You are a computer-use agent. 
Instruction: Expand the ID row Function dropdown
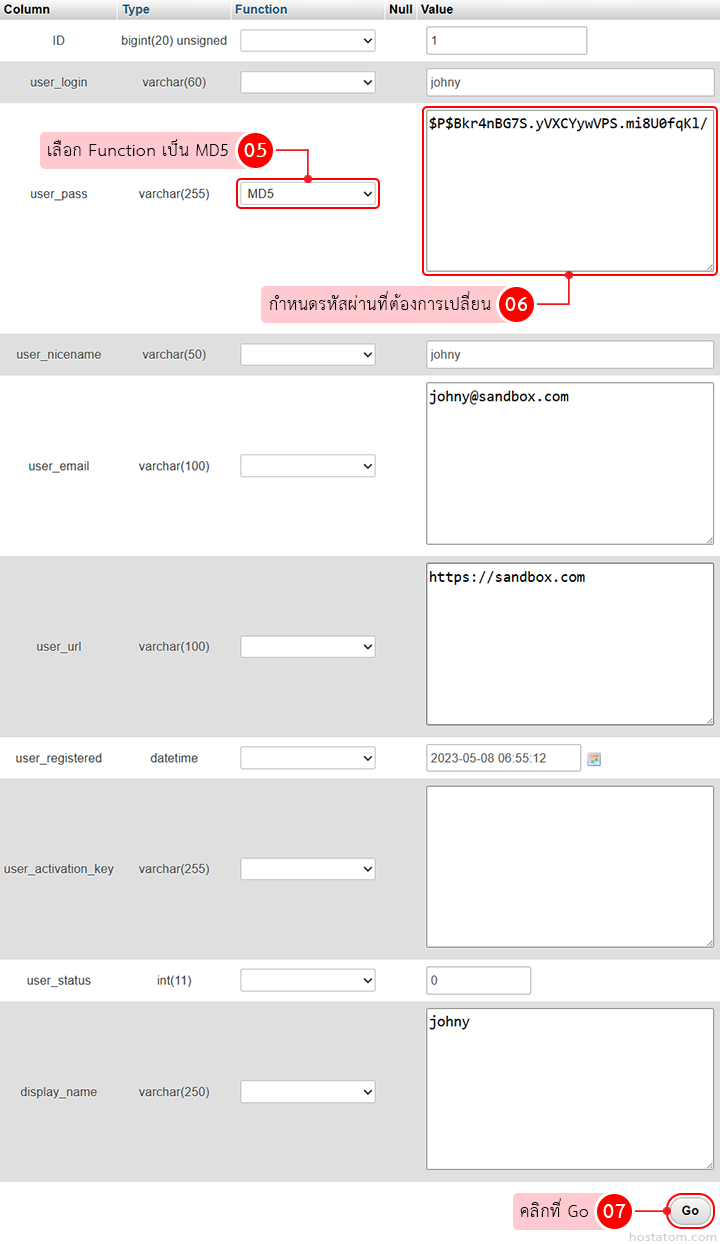tap(308, 41)
